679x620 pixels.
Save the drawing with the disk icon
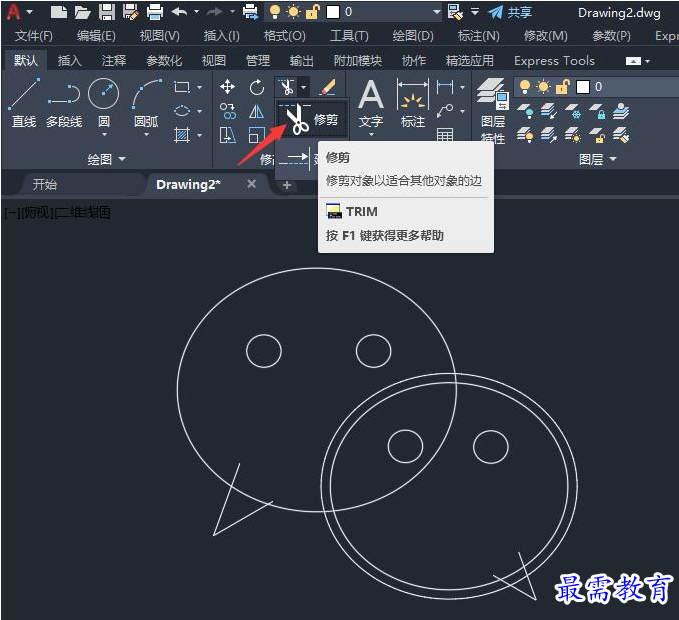tap(107, 12)
